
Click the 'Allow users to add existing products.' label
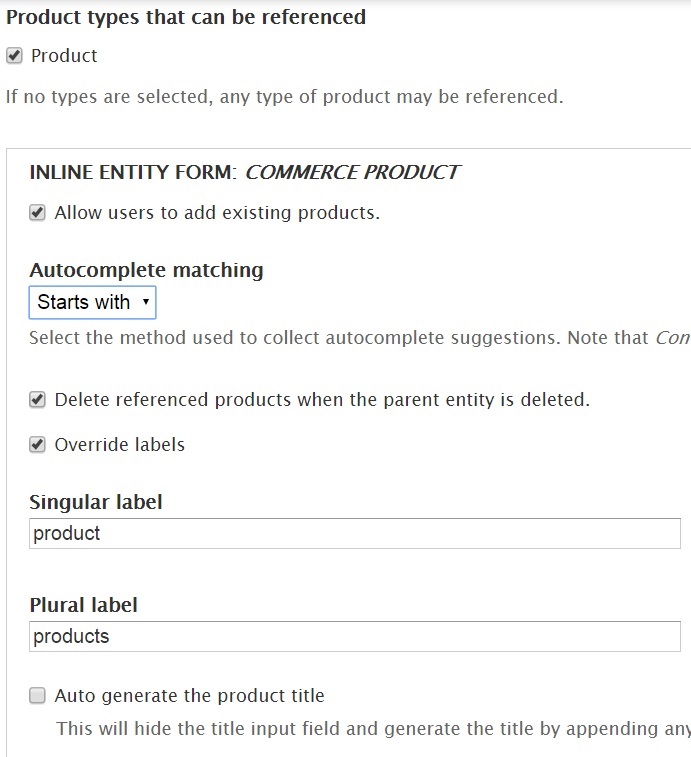tap(217, 213)
